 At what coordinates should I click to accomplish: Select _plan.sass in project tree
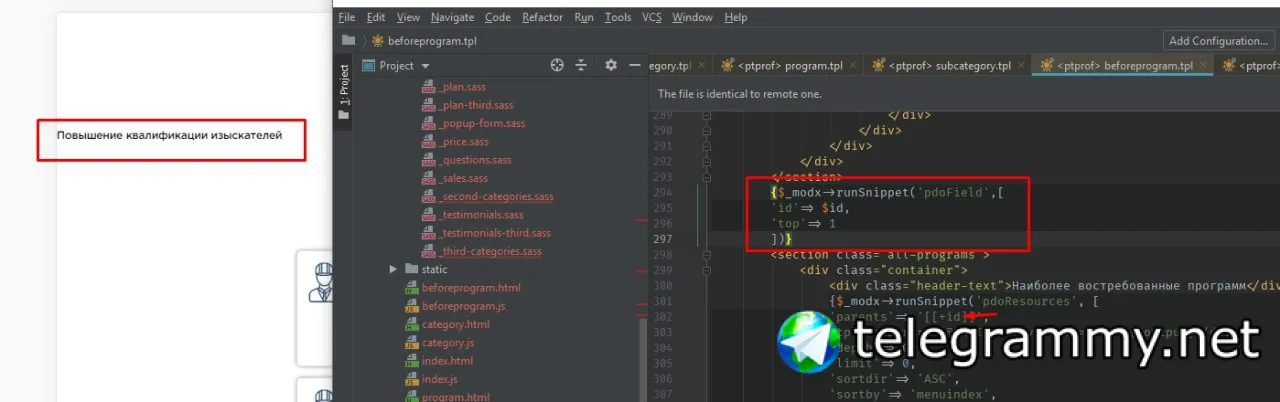click(462, 87)
